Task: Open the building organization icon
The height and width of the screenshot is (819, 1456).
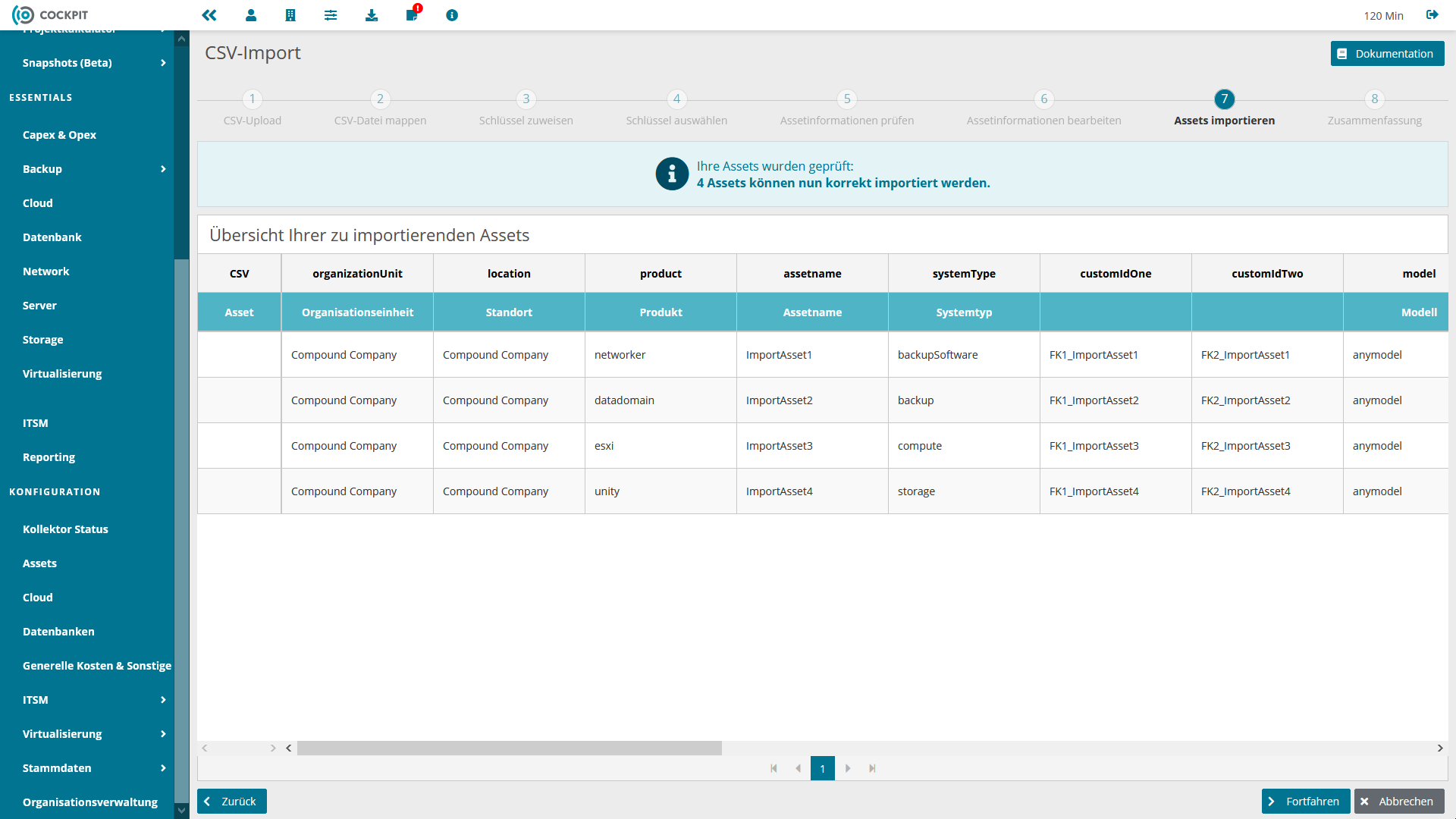Action: [290, 15]
